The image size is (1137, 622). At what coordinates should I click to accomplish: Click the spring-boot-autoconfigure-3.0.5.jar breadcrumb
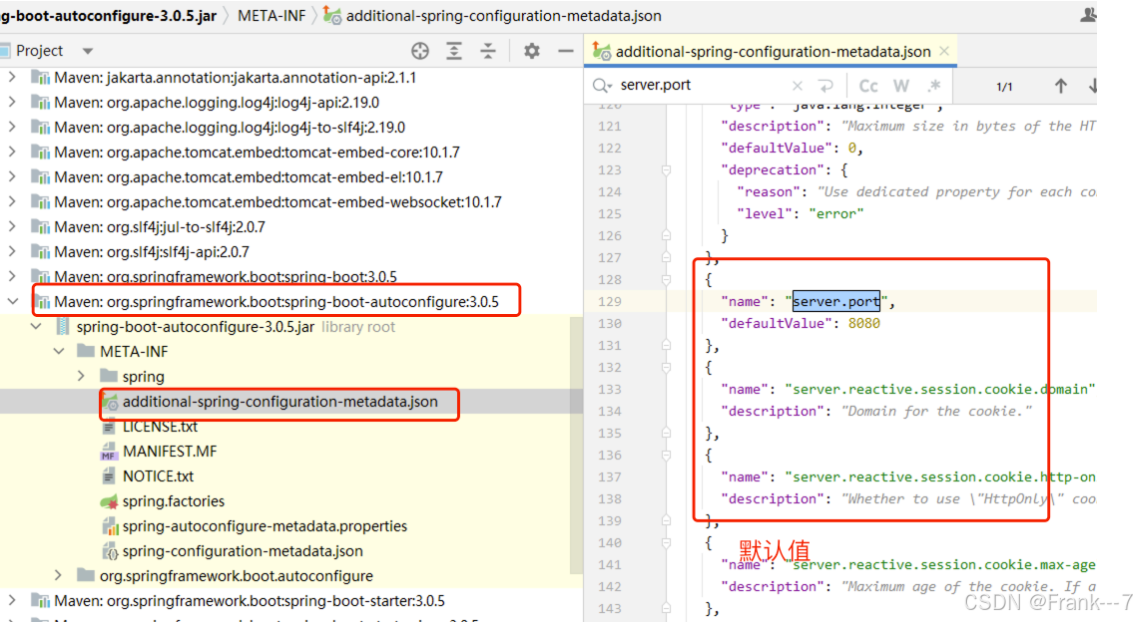[x=109, y=15]
